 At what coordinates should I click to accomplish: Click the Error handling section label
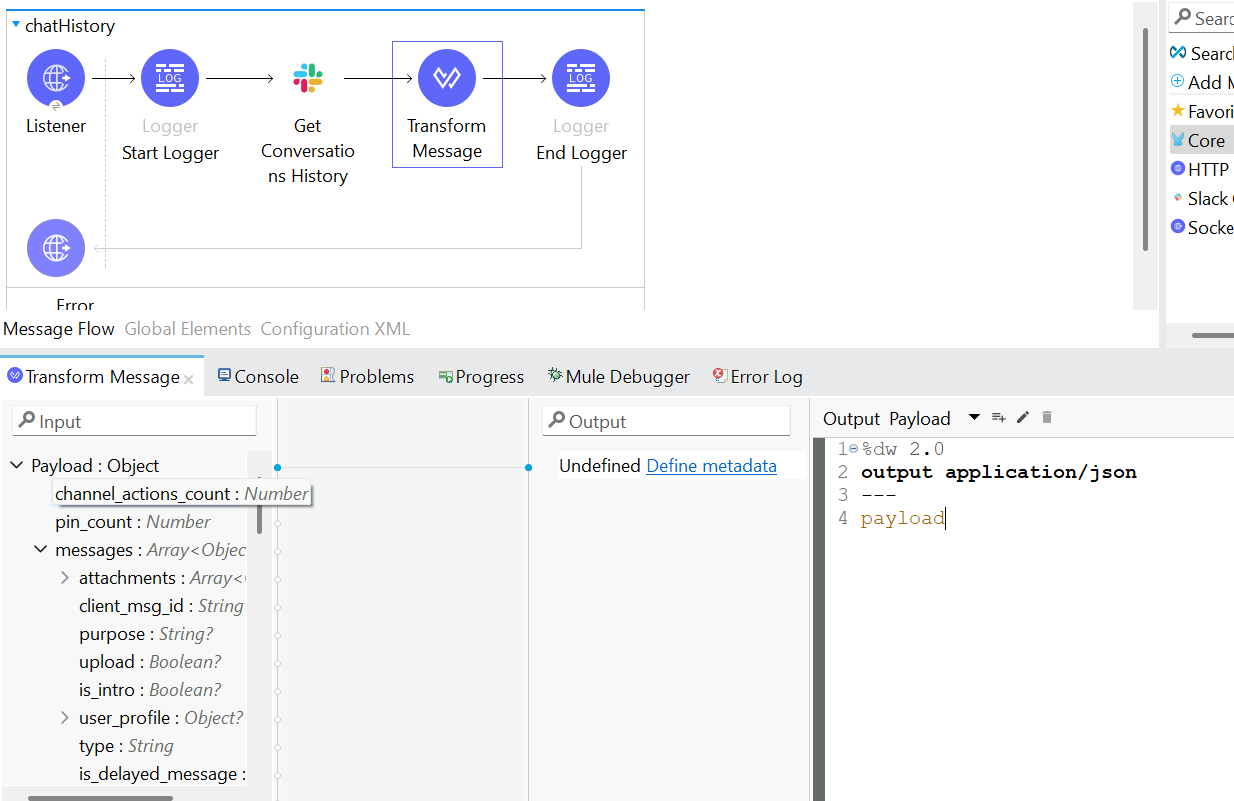tap(75, 304)
